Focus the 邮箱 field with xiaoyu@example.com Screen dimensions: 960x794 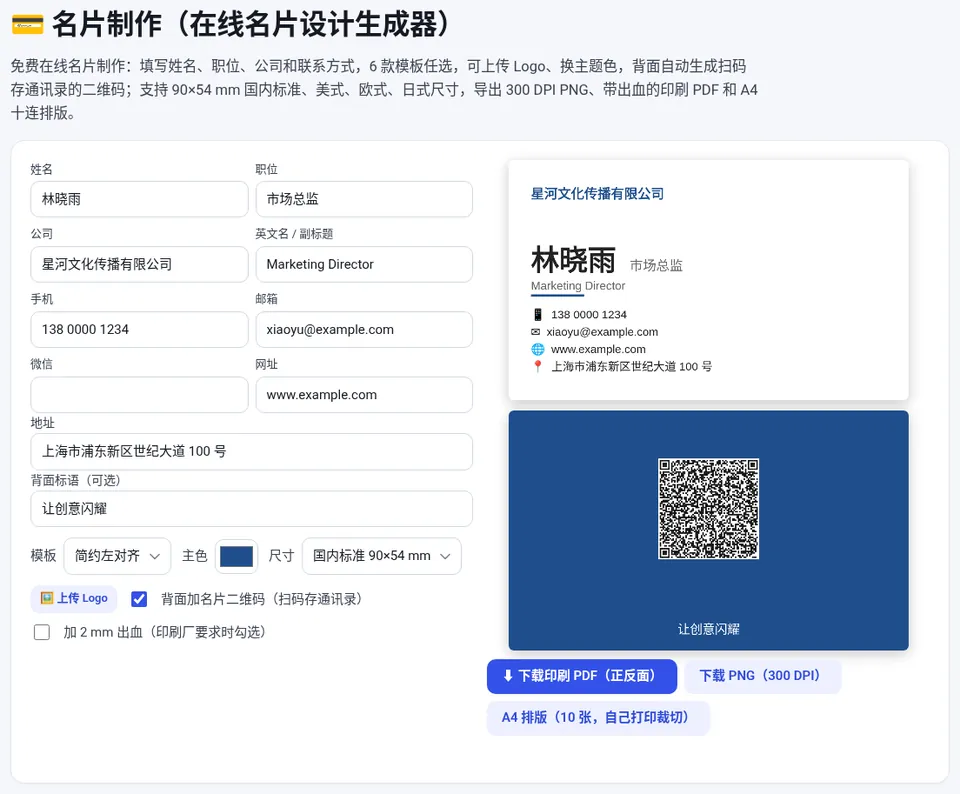[x=364, y=329]
